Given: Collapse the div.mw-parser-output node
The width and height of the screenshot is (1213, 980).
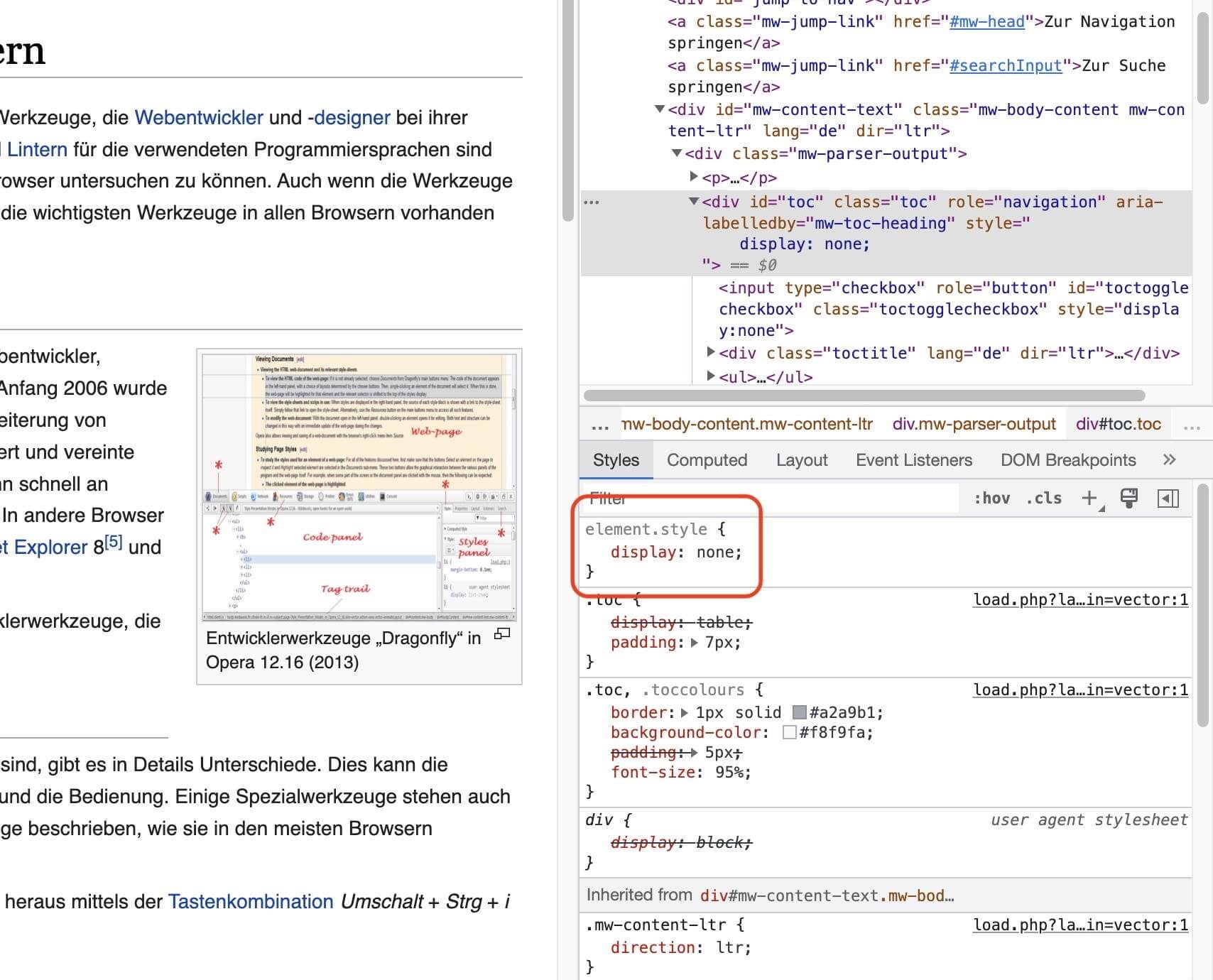Looking at the screenshot, I should (677, 153).
